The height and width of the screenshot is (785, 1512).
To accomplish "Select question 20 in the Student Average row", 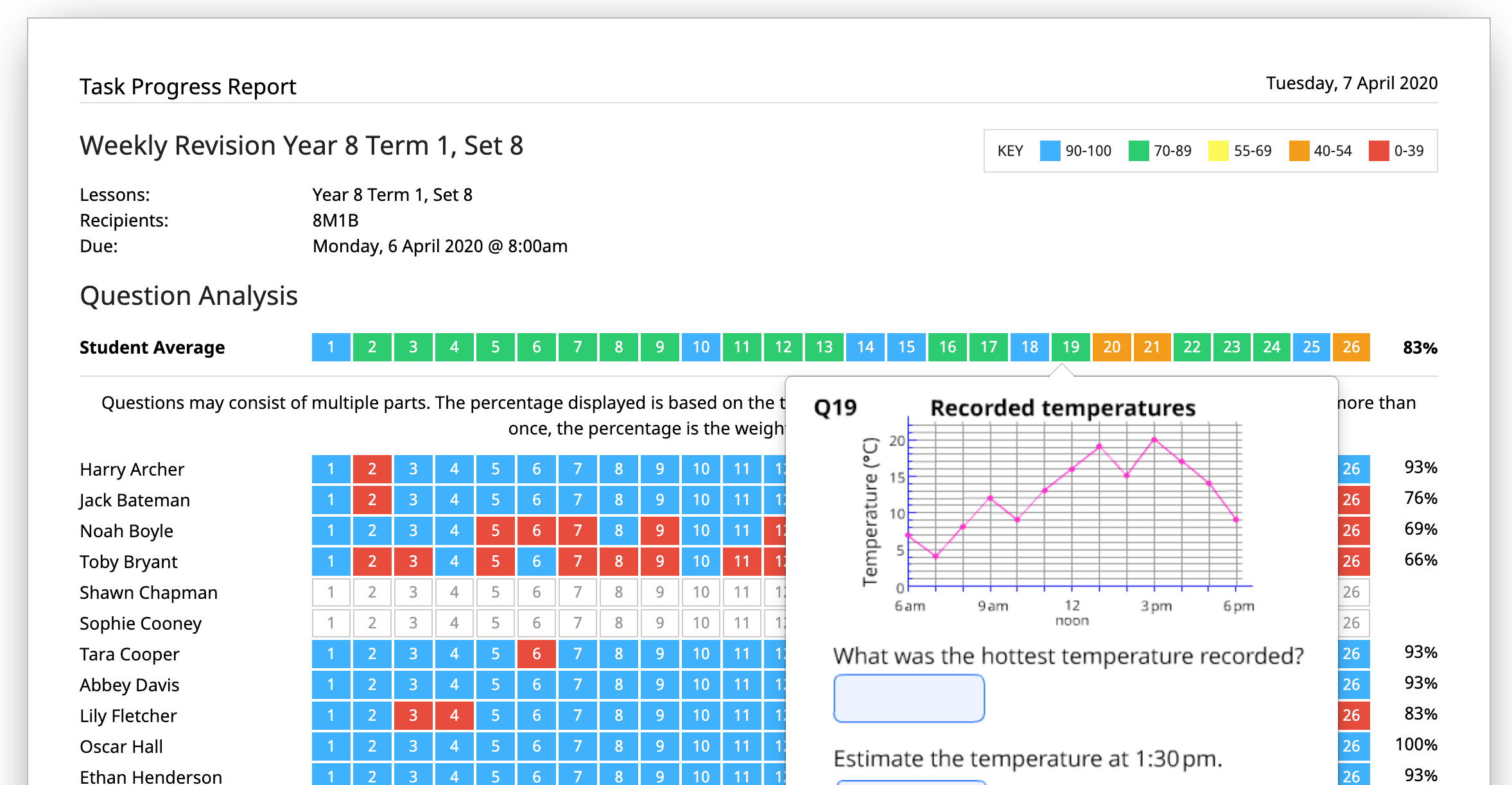I will [x=1111, y=347].
